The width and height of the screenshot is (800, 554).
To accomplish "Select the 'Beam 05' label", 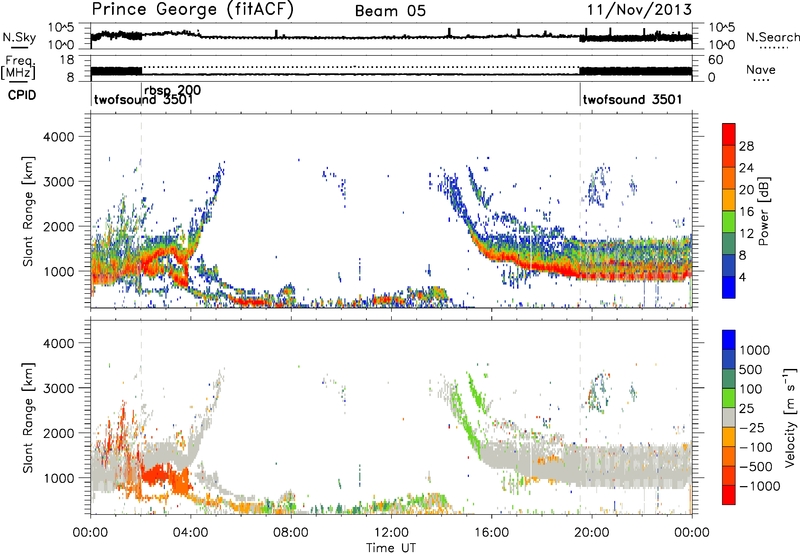I will (390, 11).
